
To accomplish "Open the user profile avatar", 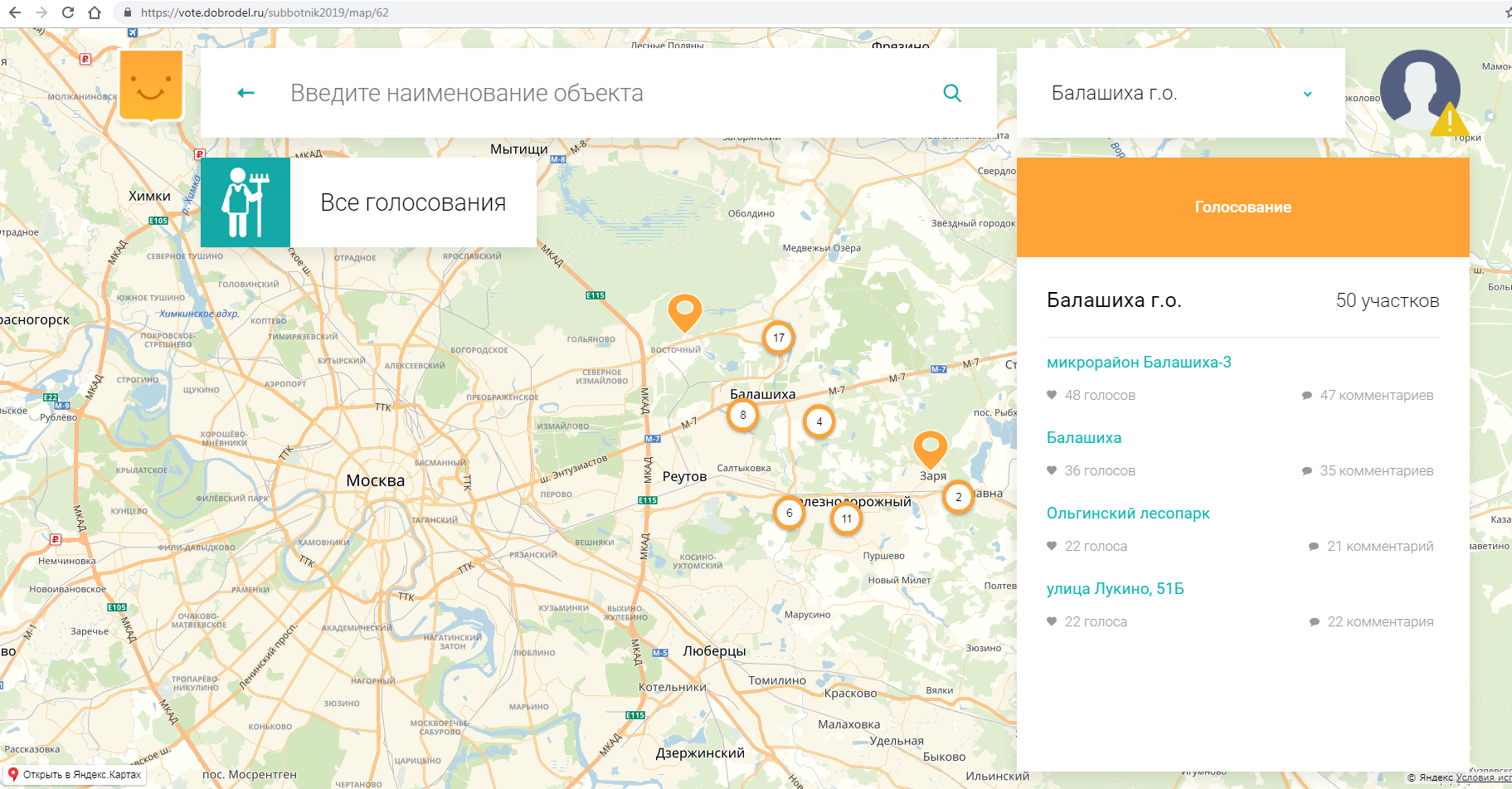I will pos(1419,90).
